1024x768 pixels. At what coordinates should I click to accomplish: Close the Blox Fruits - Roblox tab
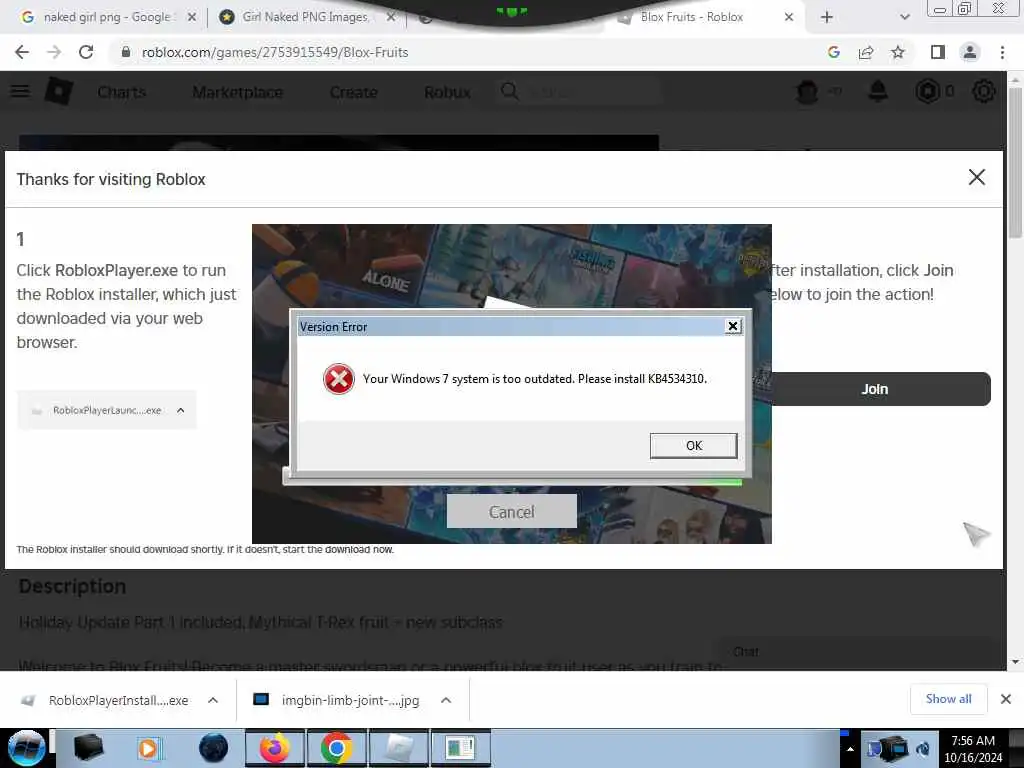[789, 17]
